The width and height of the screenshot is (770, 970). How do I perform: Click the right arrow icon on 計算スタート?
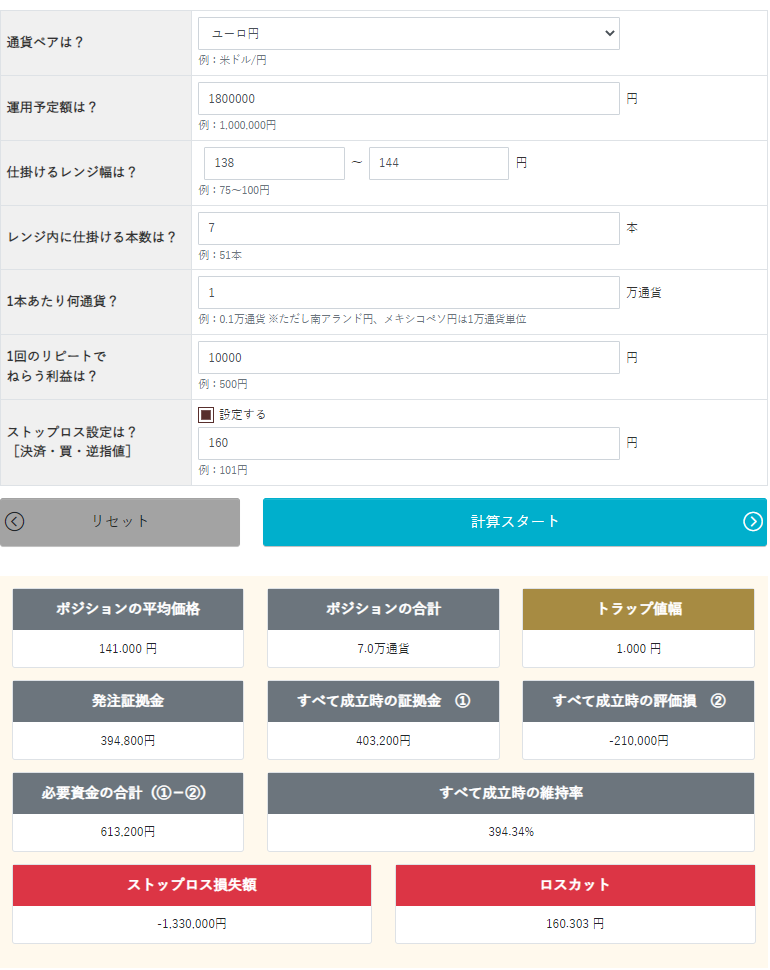[x=753, y=521]
